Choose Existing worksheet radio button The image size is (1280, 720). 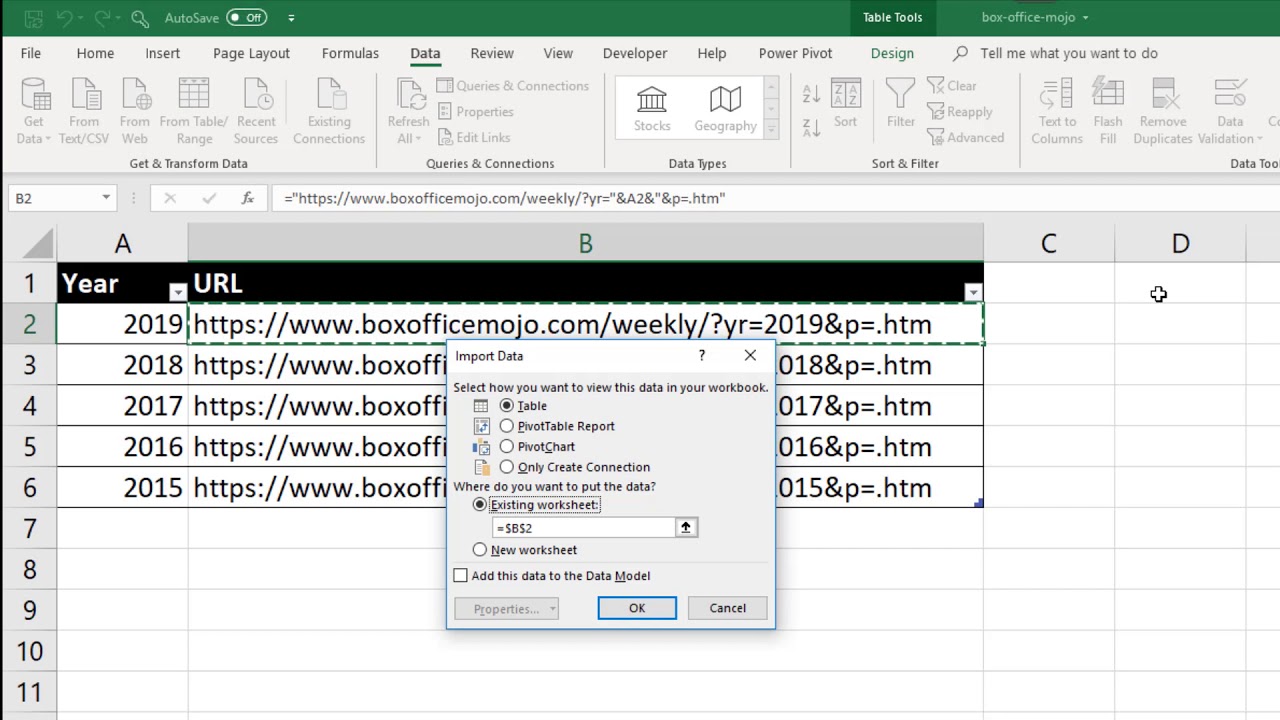480,505
